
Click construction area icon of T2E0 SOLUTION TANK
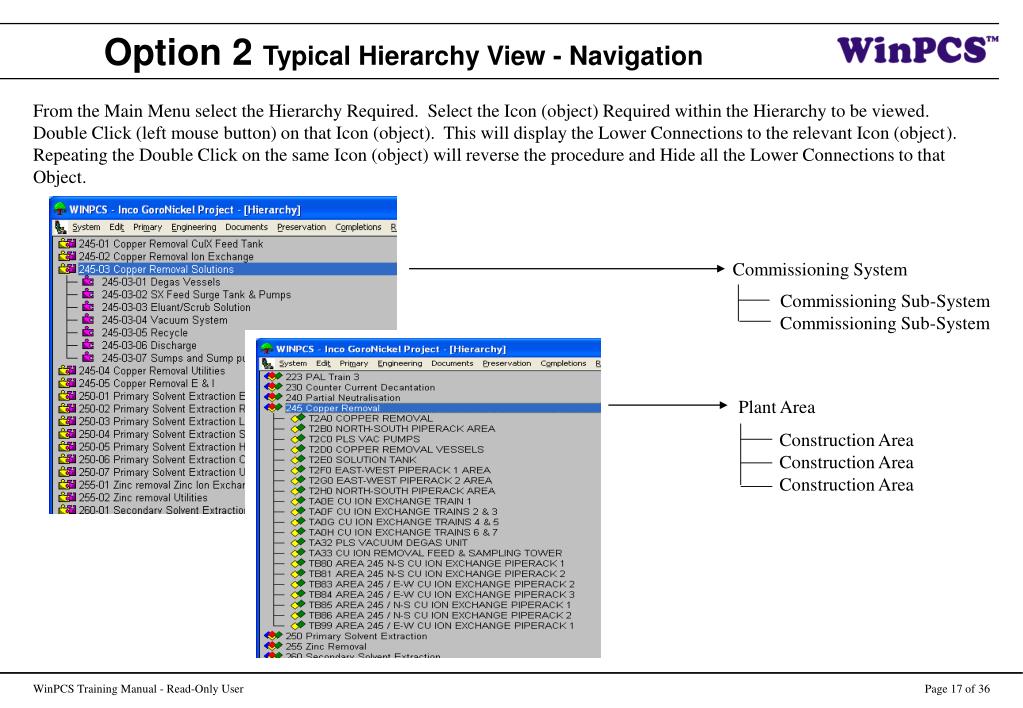click(298, 459)
